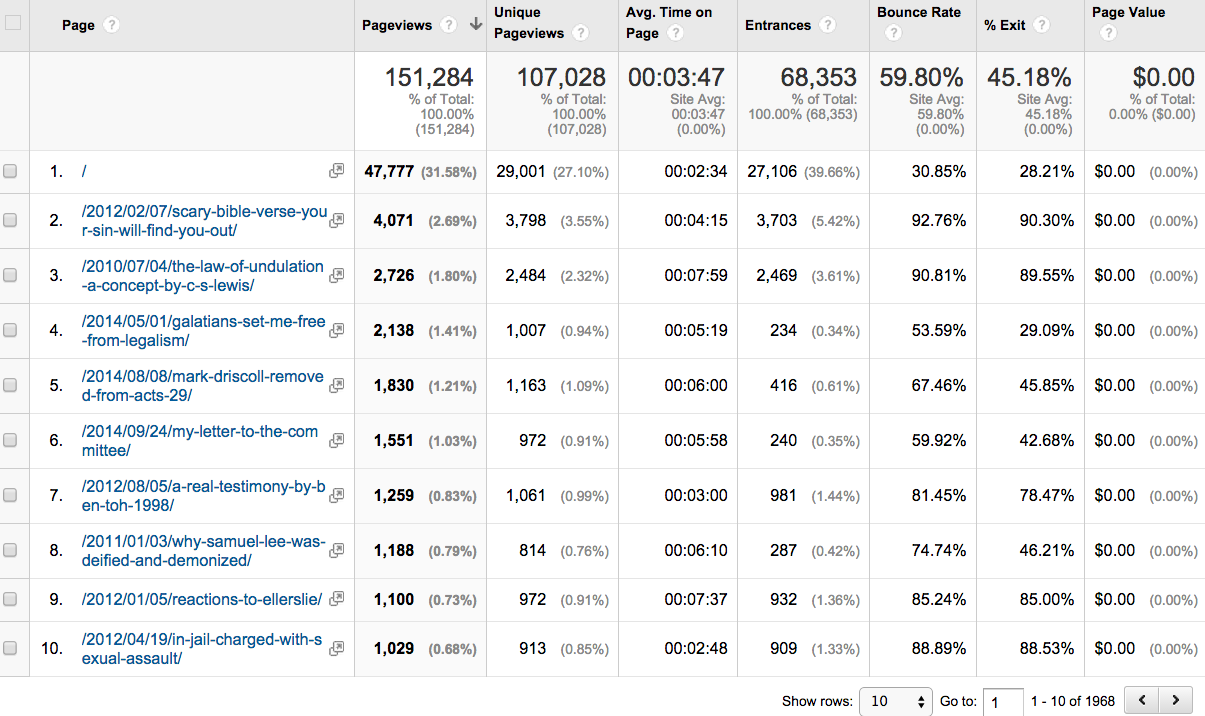Click help icon next to Page header

tap(111, 25)
